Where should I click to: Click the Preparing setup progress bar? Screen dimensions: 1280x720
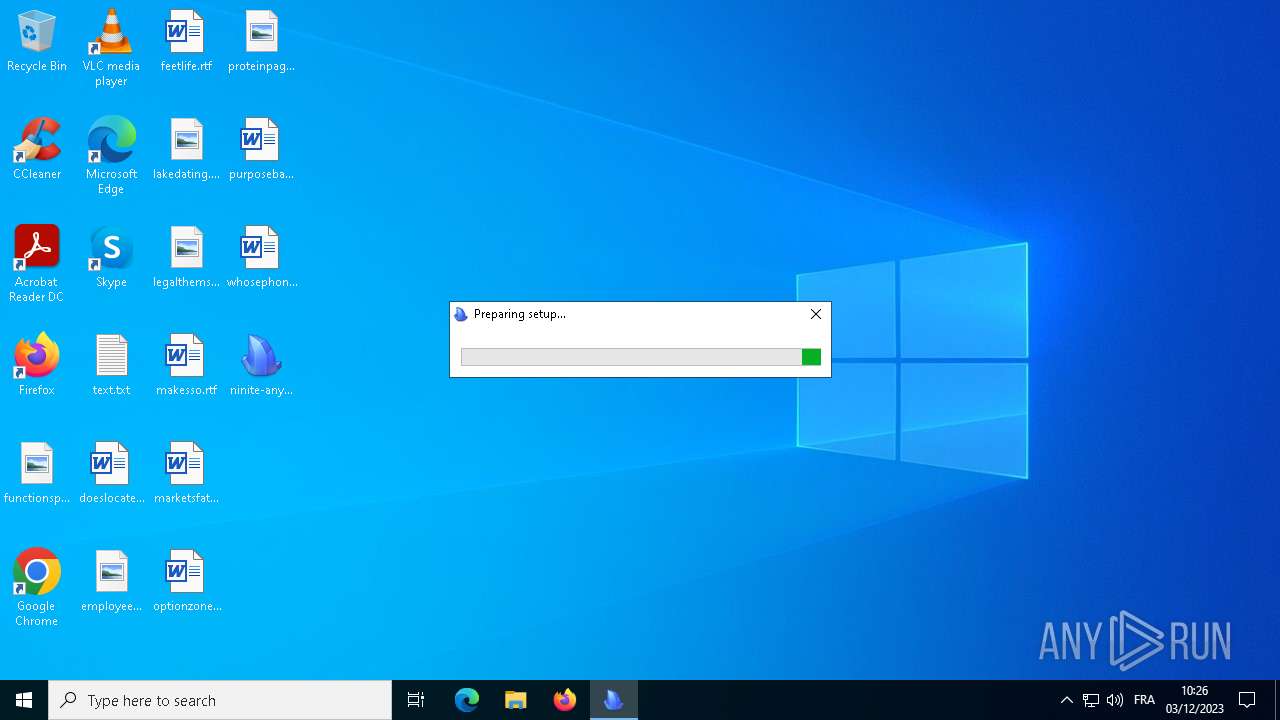[x=641, y=357]
